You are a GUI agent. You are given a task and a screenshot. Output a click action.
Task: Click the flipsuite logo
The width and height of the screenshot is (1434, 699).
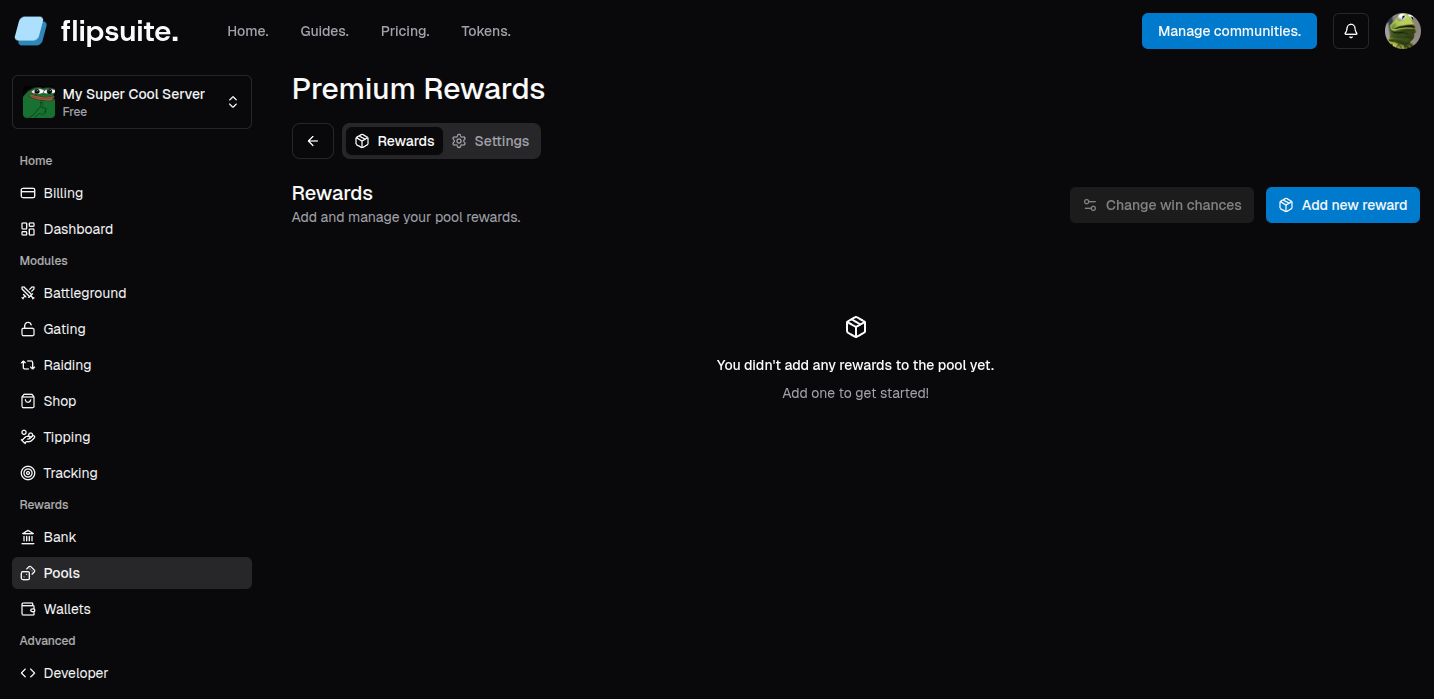[x=96, y=31]
